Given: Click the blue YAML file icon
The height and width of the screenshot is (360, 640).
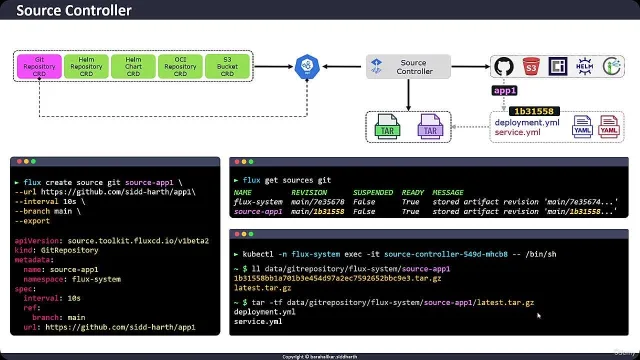Looking at the screenshot, I should click(x=582, y=127).
